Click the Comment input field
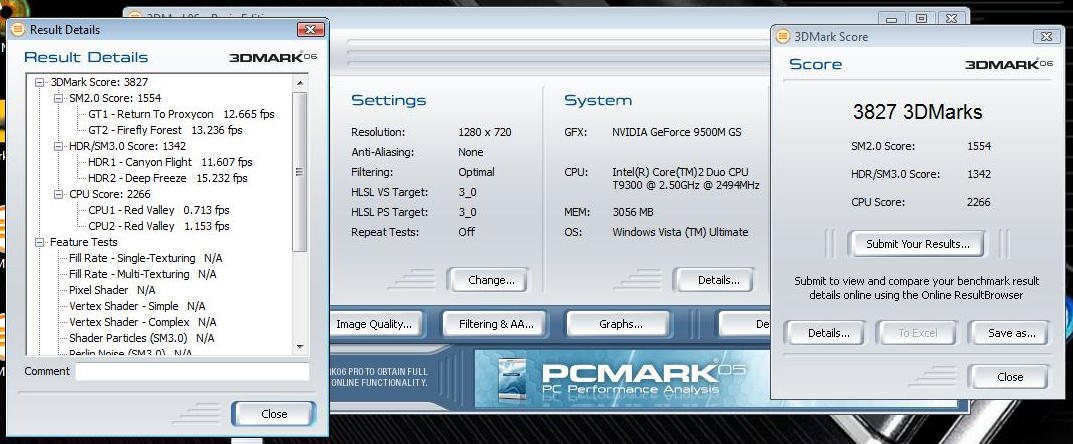Viewport: 1073px width, 444px height. 192,371
